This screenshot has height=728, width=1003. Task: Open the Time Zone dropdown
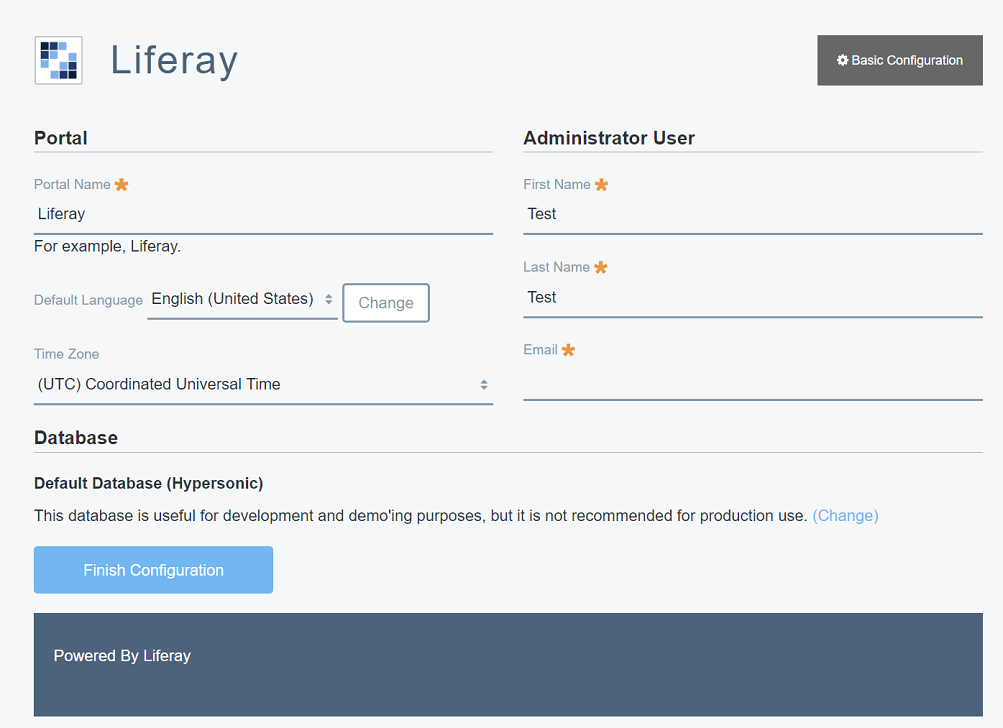(x=263, y=384)
